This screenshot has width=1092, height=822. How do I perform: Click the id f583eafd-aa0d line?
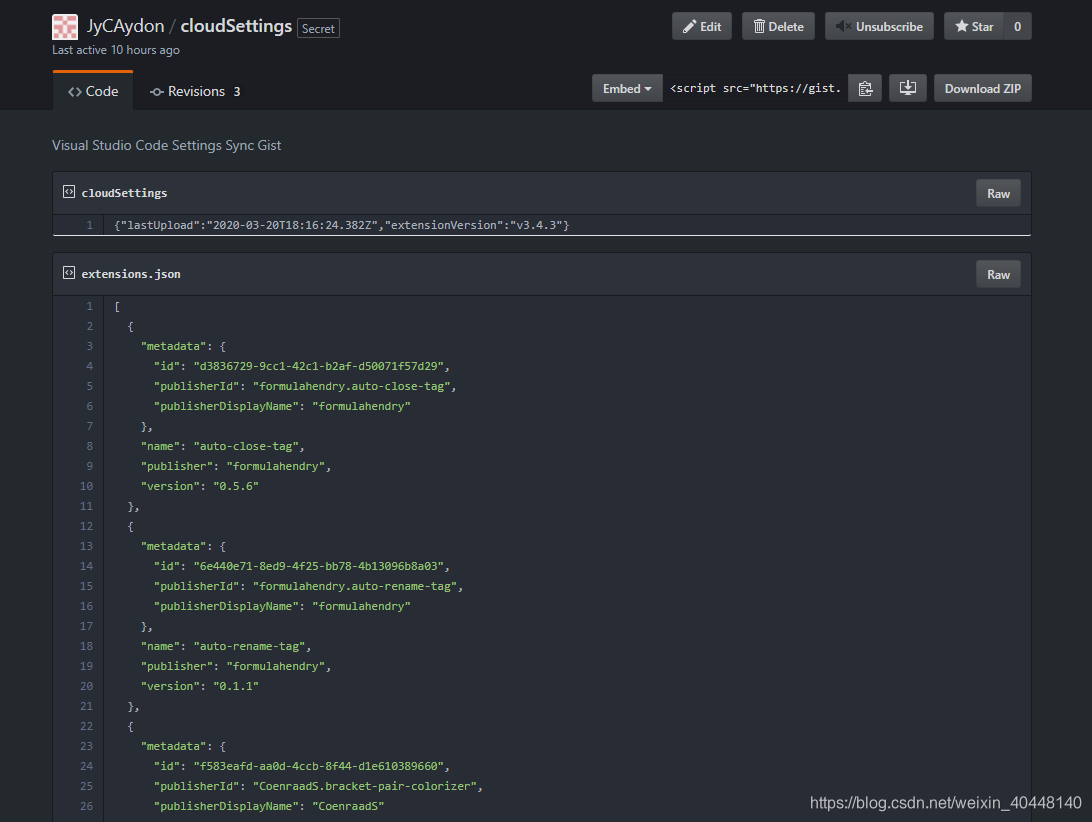click(302, 766)
